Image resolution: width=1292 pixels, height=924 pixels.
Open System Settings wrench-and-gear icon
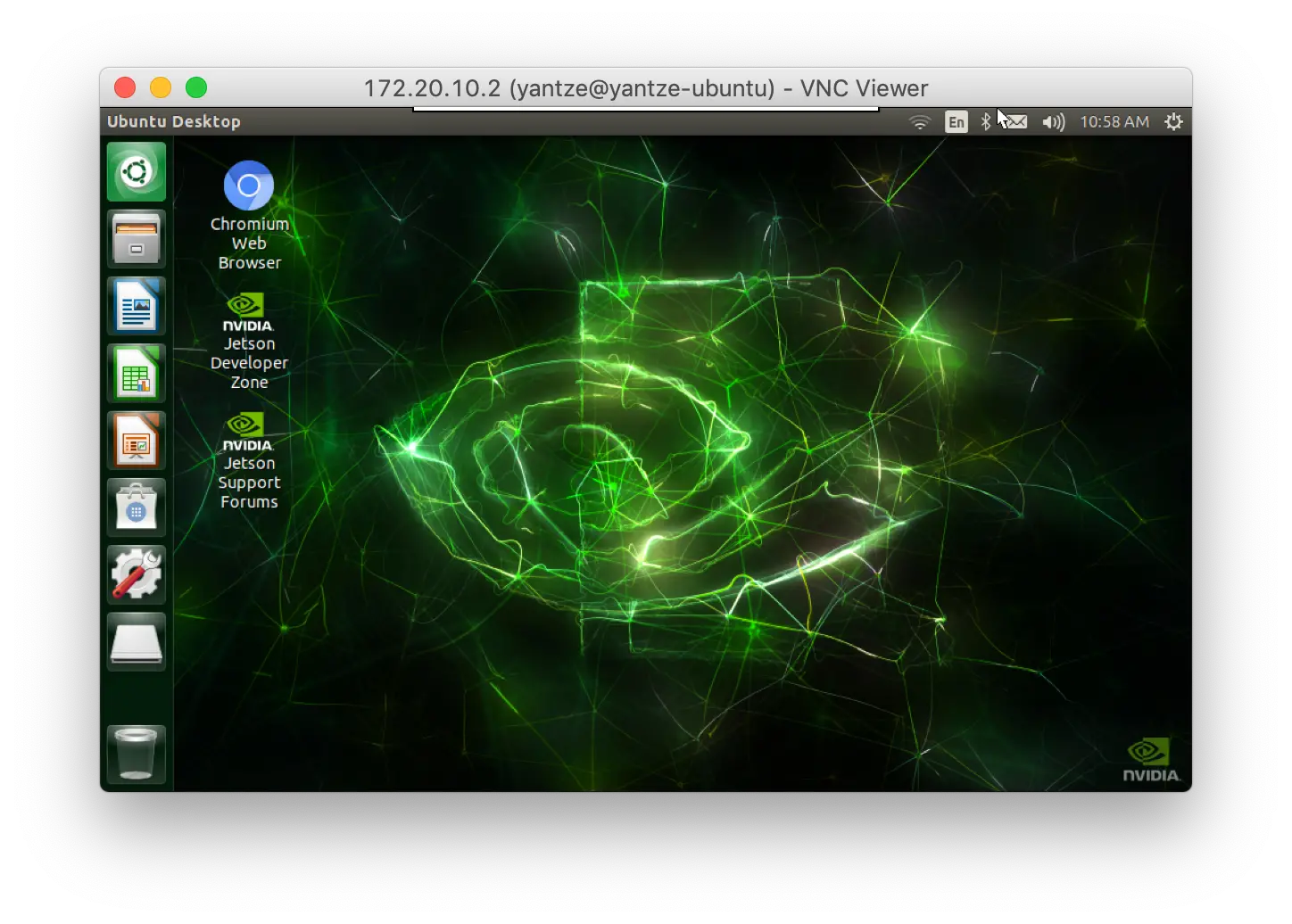(x=136, y=574)
